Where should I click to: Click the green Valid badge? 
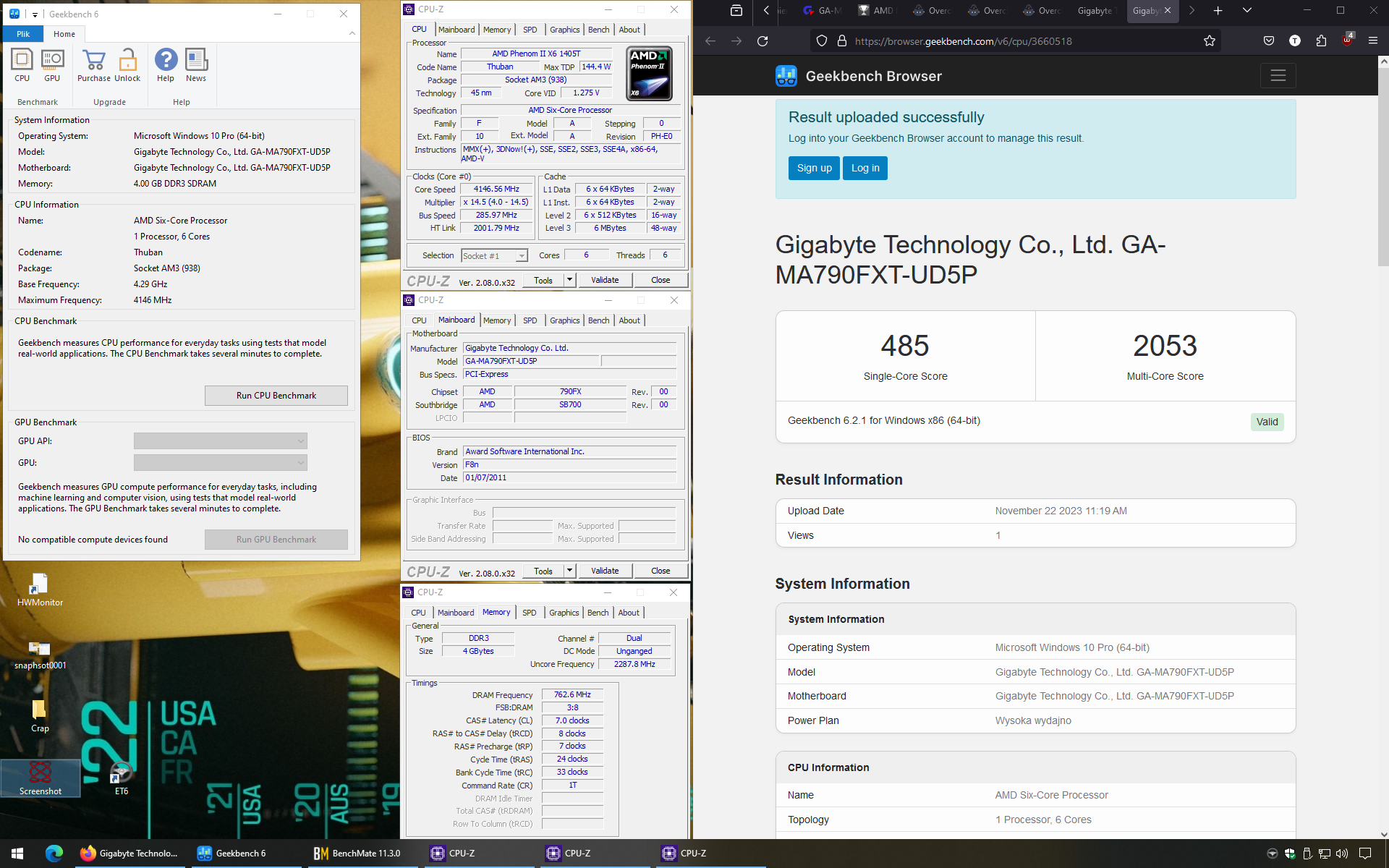point(1267,422)
